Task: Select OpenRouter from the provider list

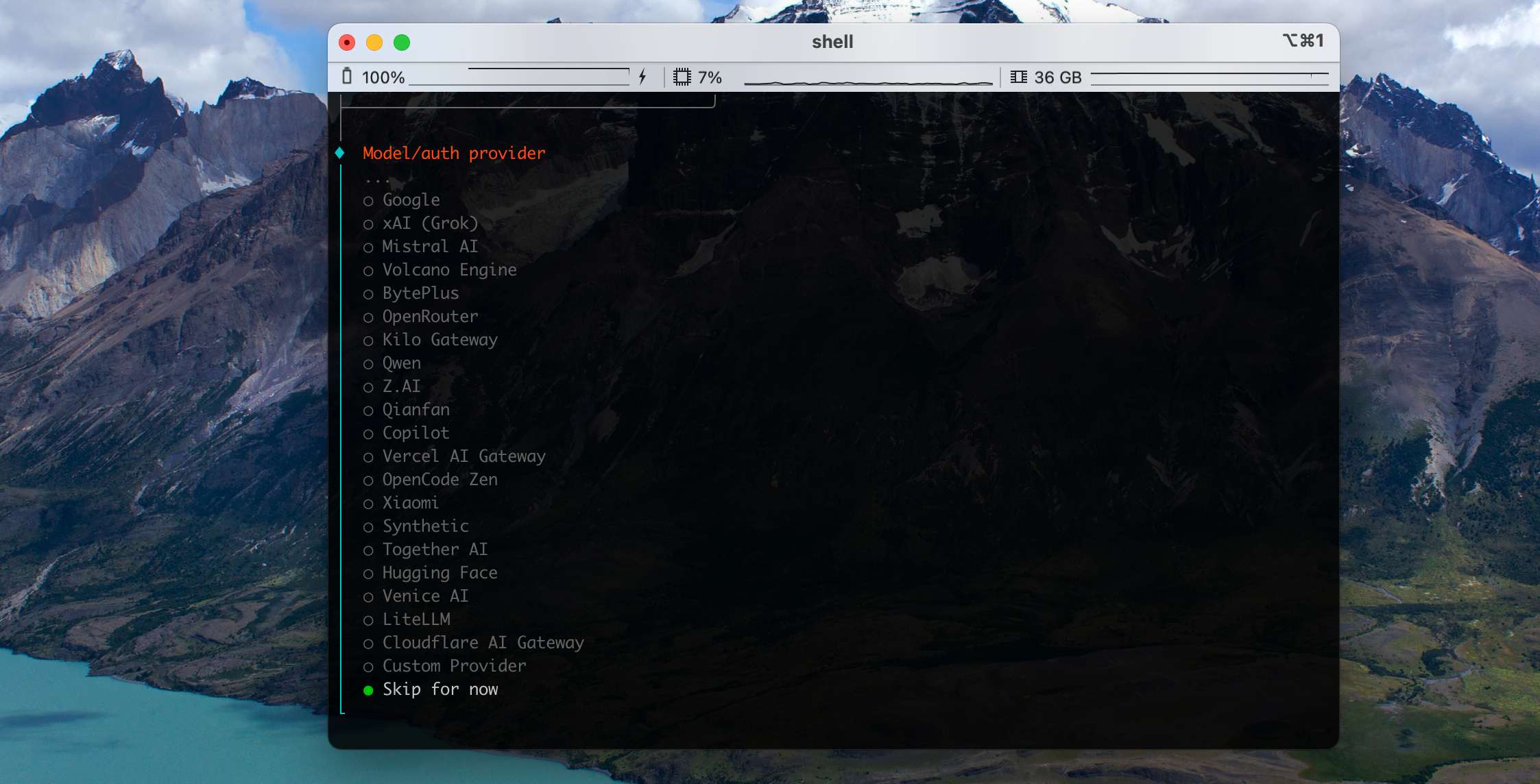Action: (430, 316)
